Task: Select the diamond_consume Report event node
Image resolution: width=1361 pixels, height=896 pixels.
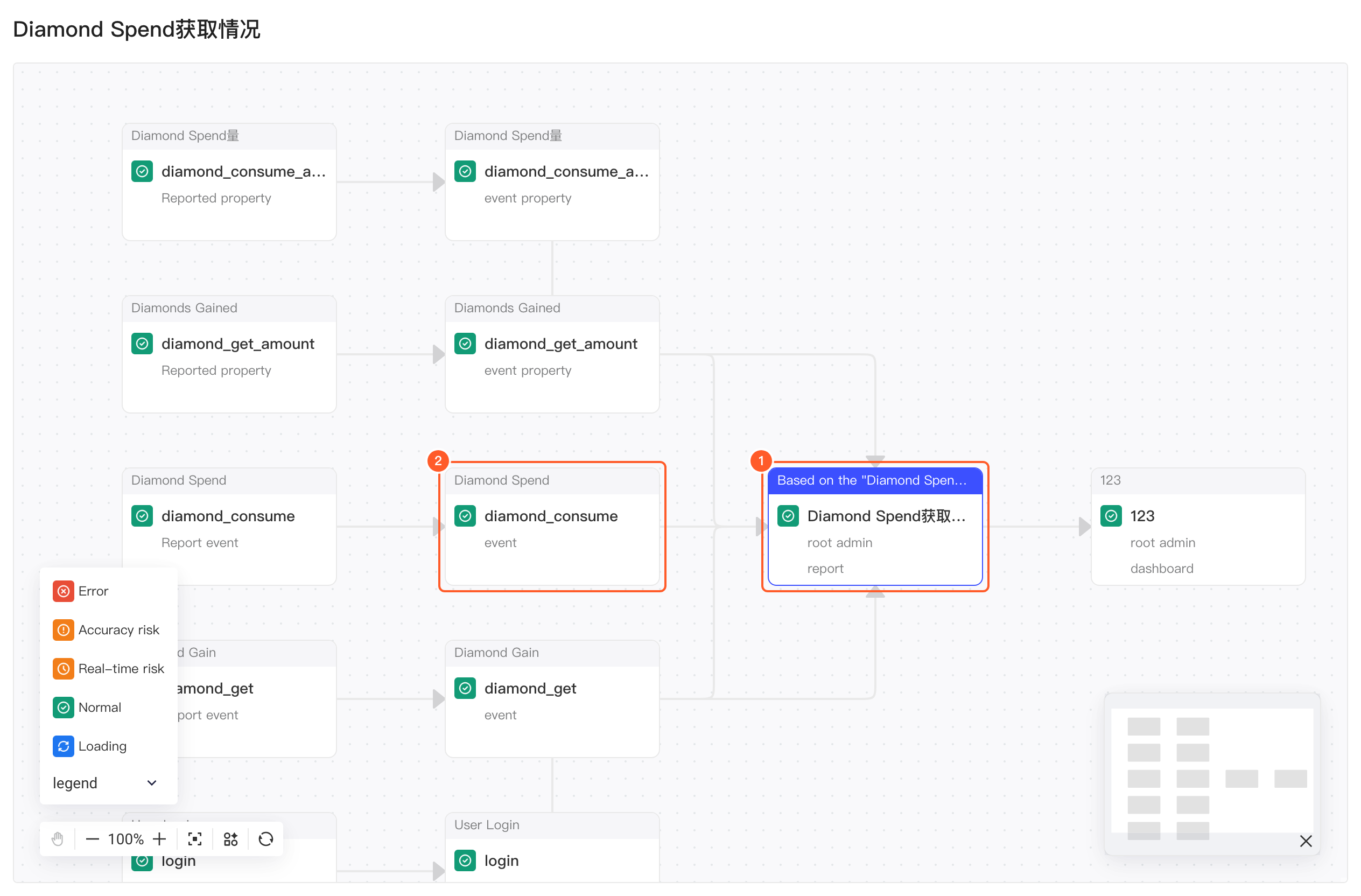Action: point(229,526)
